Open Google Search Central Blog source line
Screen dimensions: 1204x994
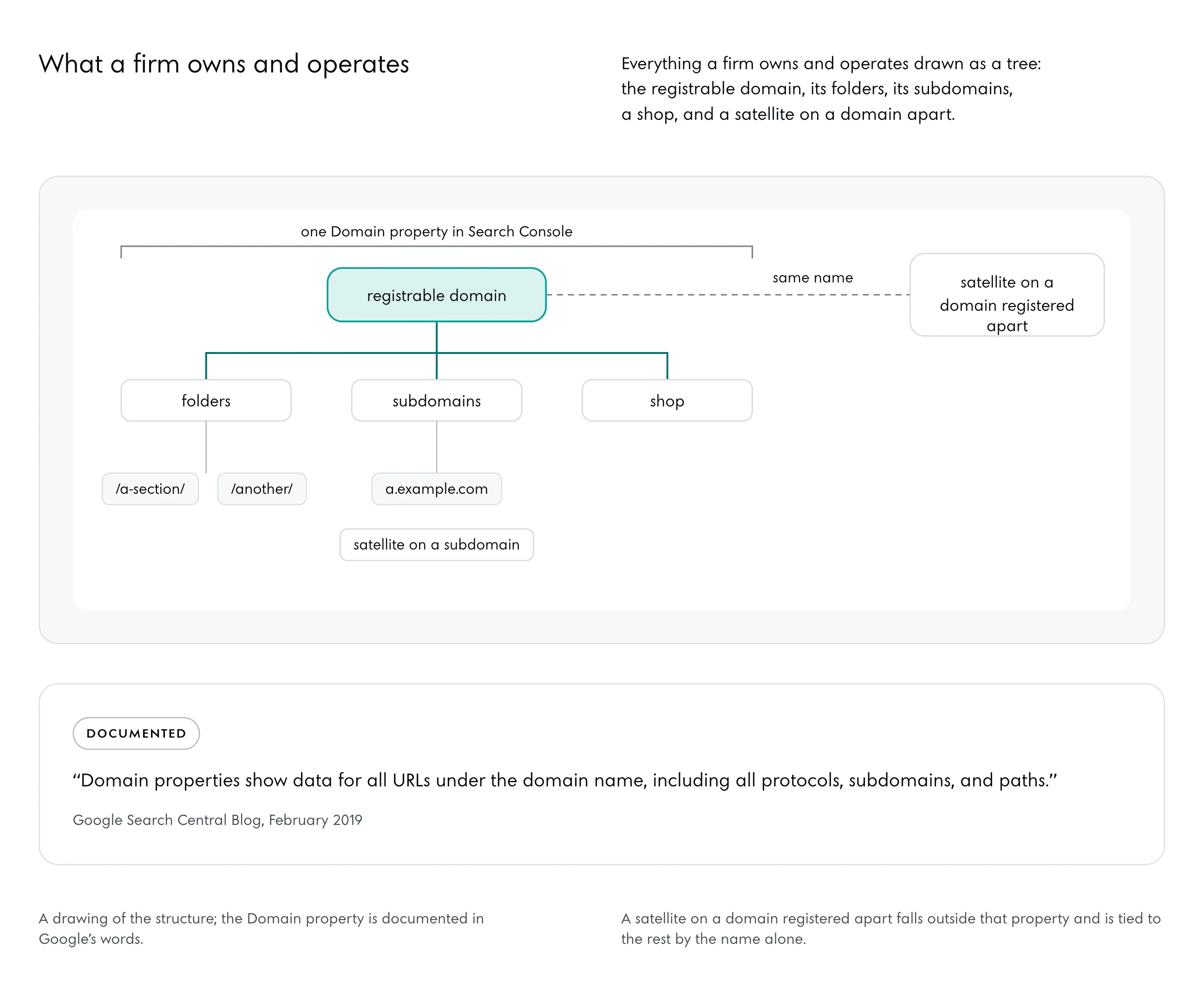click(217, 819)
